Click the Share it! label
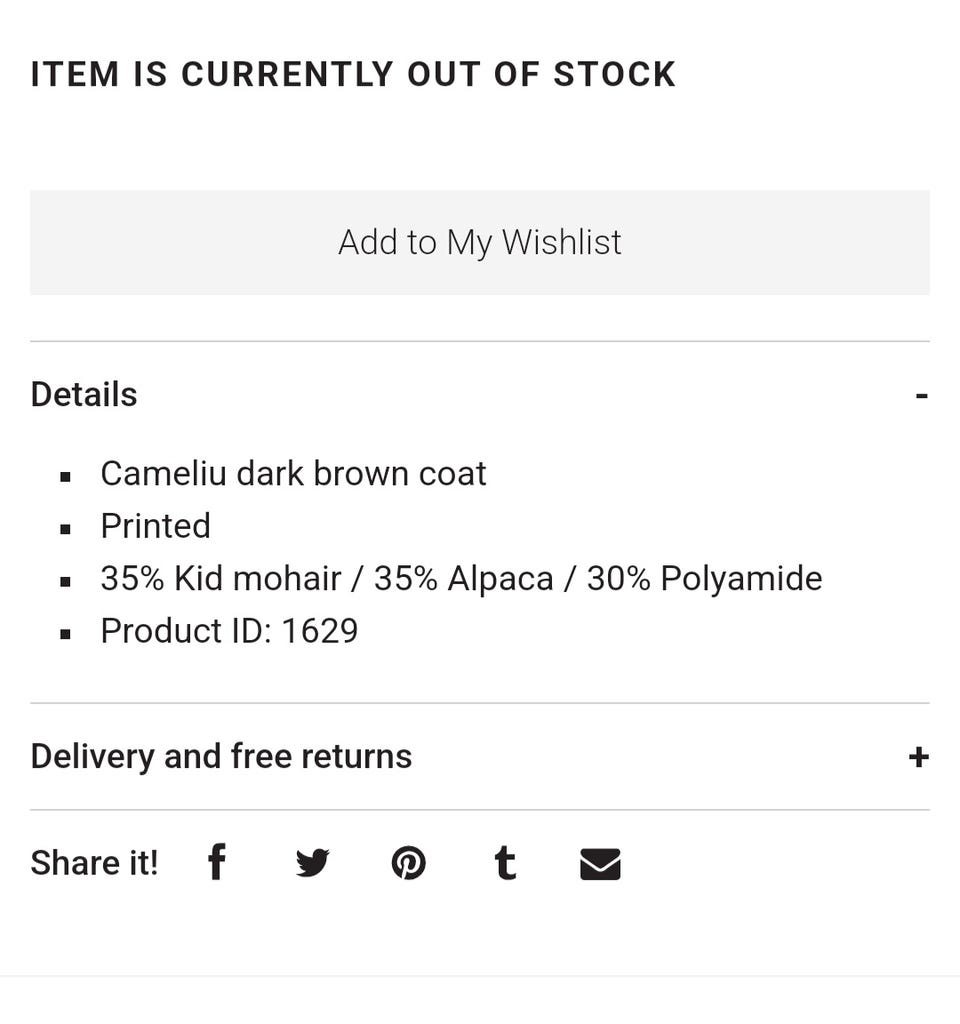The height and width of the screenshot is (1024, 960). coord(94,862)
